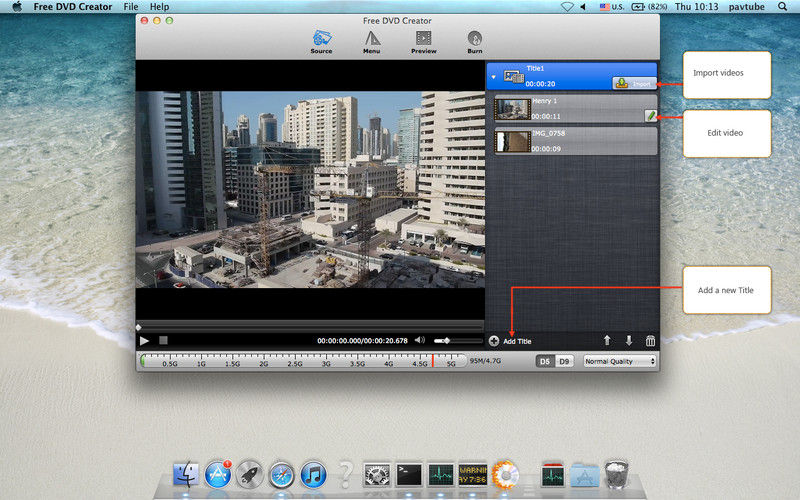Edit the Henry 1 video with pencil icon
800x500 pixels.
tap(650, 116)
